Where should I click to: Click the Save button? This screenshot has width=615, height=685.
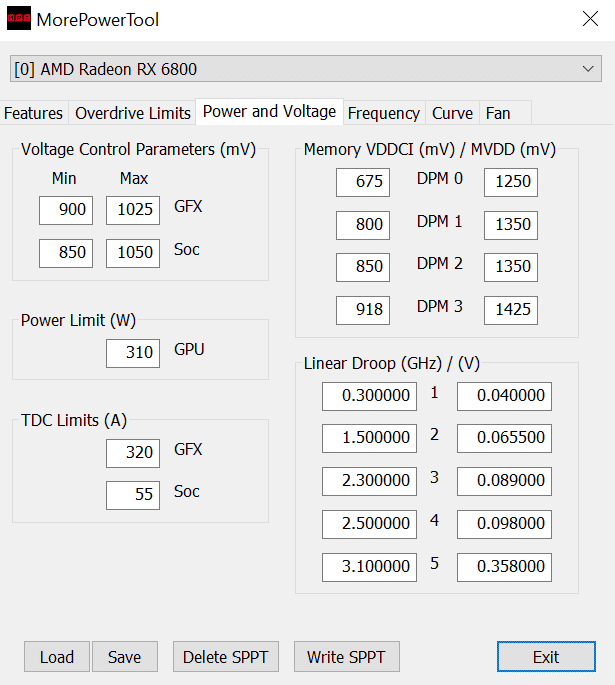coord(124,657)
